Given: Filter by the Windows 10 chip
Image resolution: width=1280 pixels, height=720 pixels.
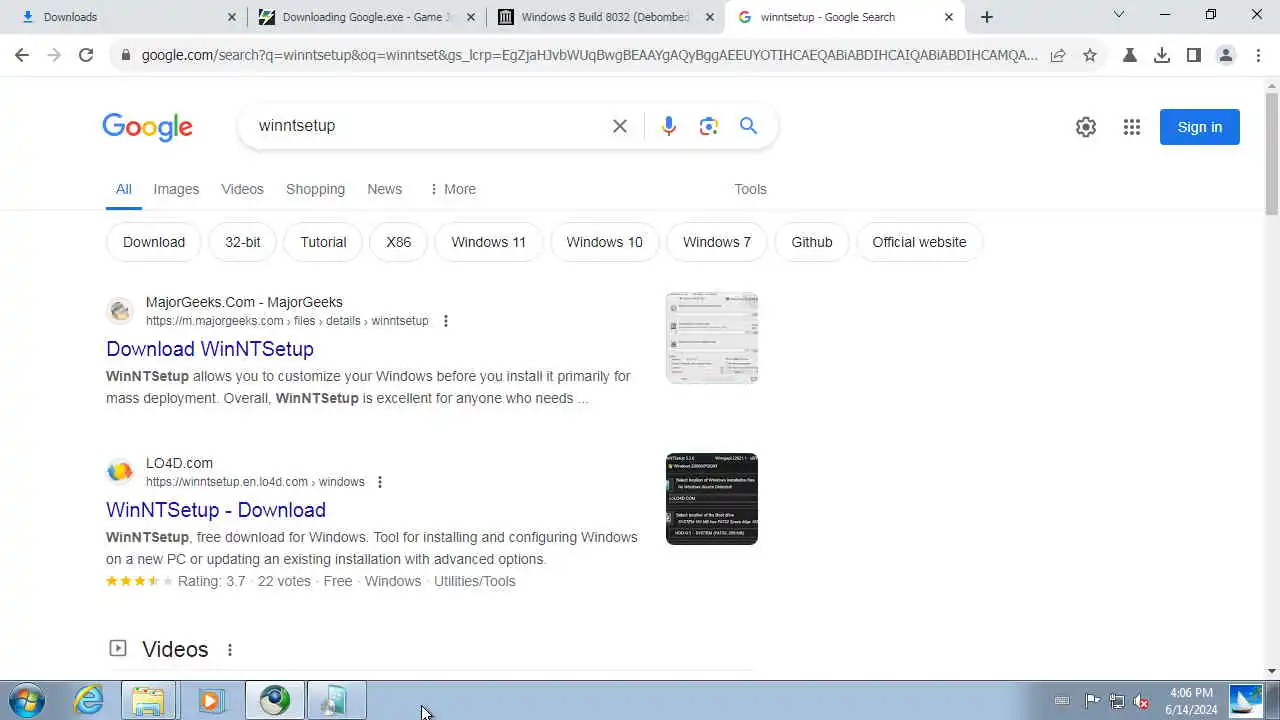Looking at the screenshot, I should click(604, 242).
